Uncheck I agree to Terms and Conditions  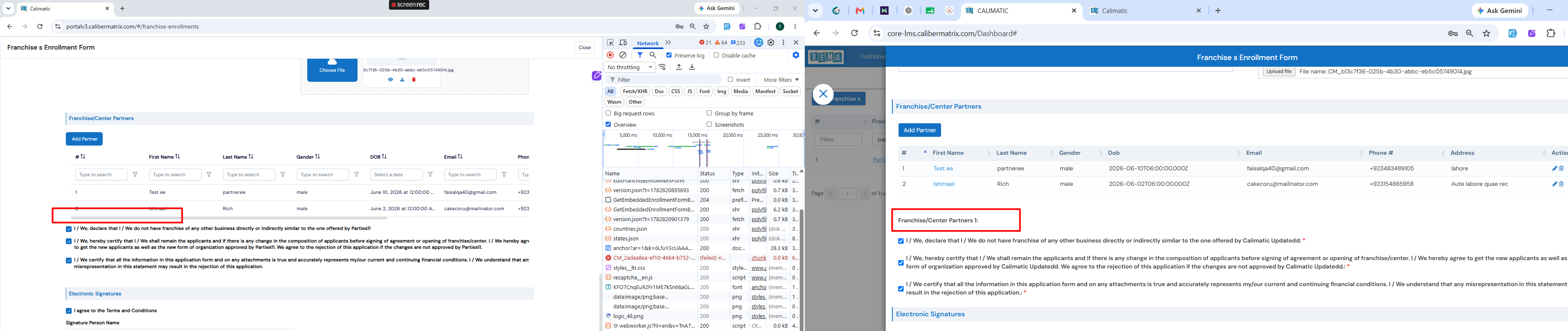tap(69, 311)
